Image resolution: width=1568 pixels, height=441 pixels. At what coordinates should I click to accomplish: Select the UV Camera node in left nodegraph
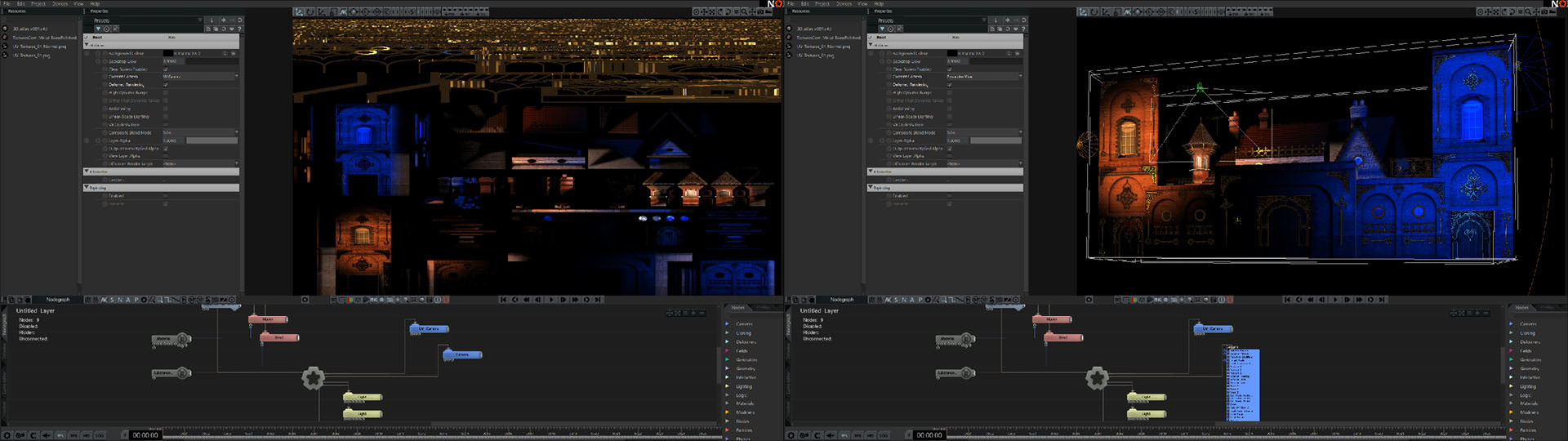click(x=430, y=328)
